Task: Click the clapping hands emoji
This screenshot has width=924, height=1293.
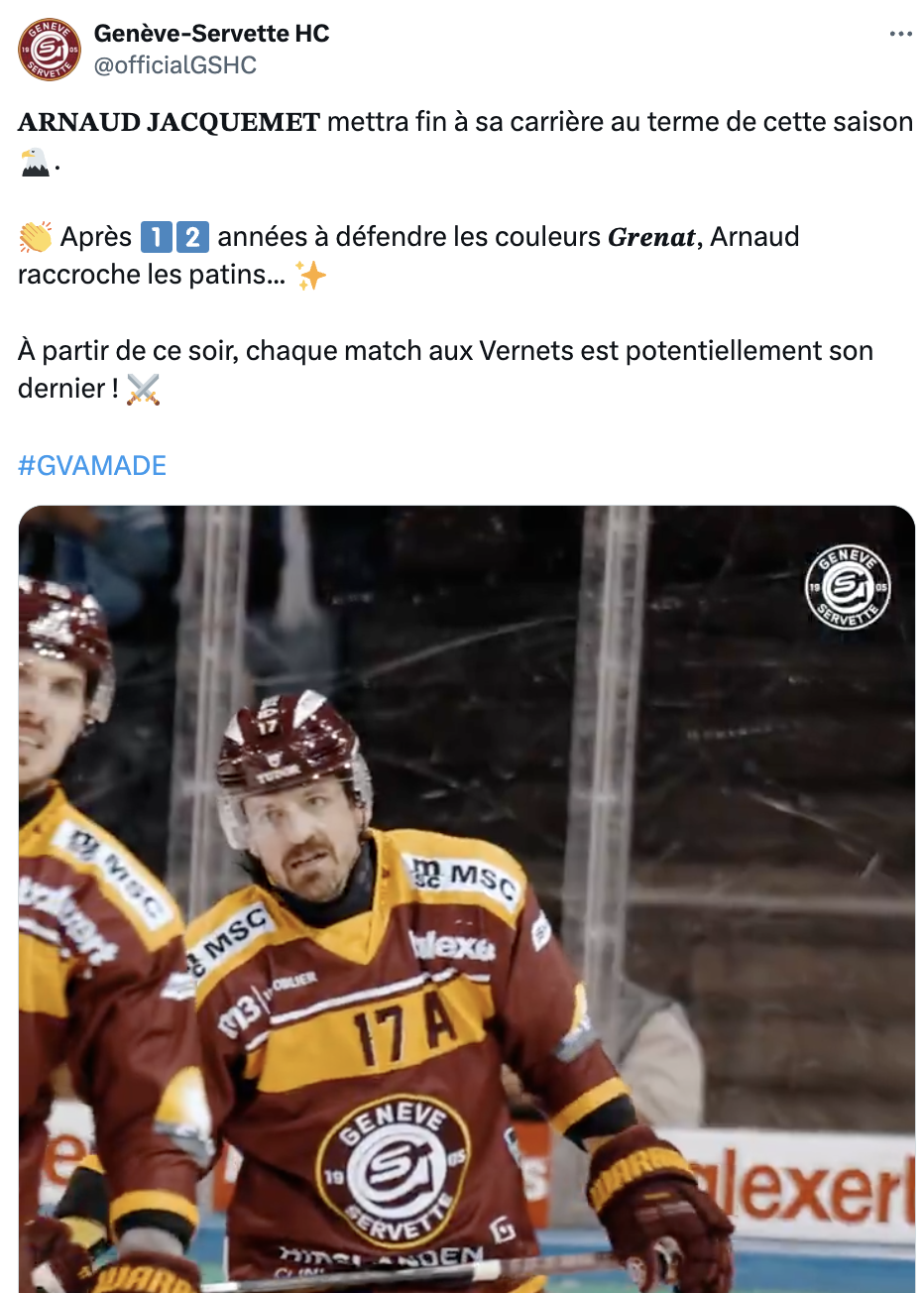Action: coord(36,237)
